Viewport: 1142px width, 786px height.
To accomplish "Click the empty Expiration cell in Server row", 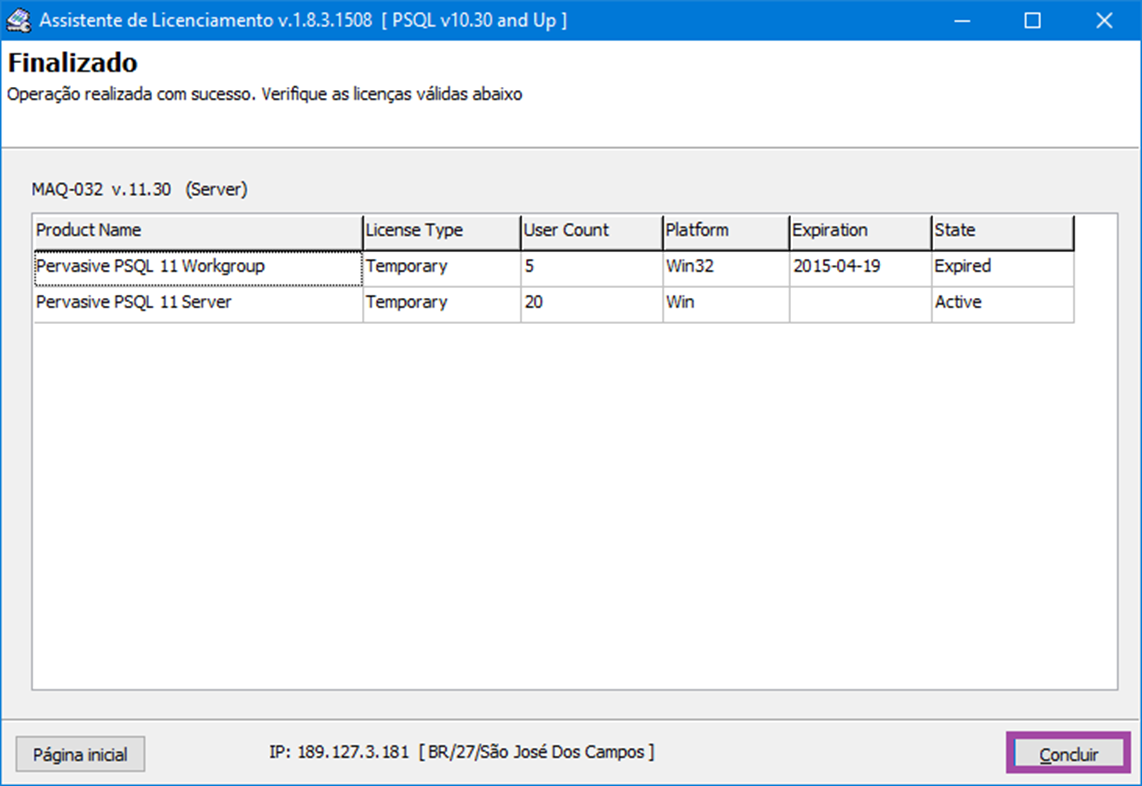I will pyautogui.click(x=860, y=304).
